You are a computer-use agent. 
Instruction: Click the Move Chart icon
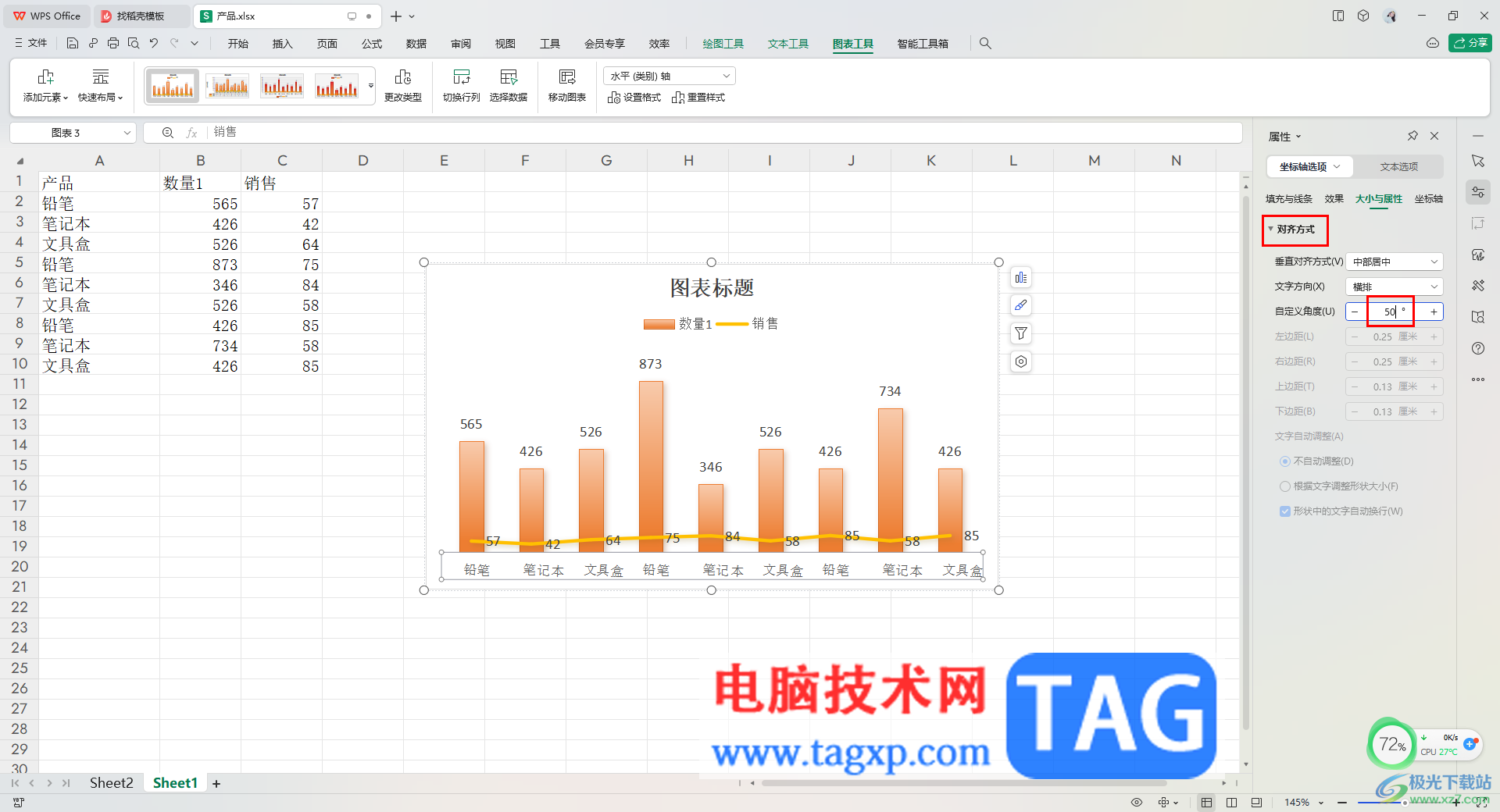click(567, 86)
